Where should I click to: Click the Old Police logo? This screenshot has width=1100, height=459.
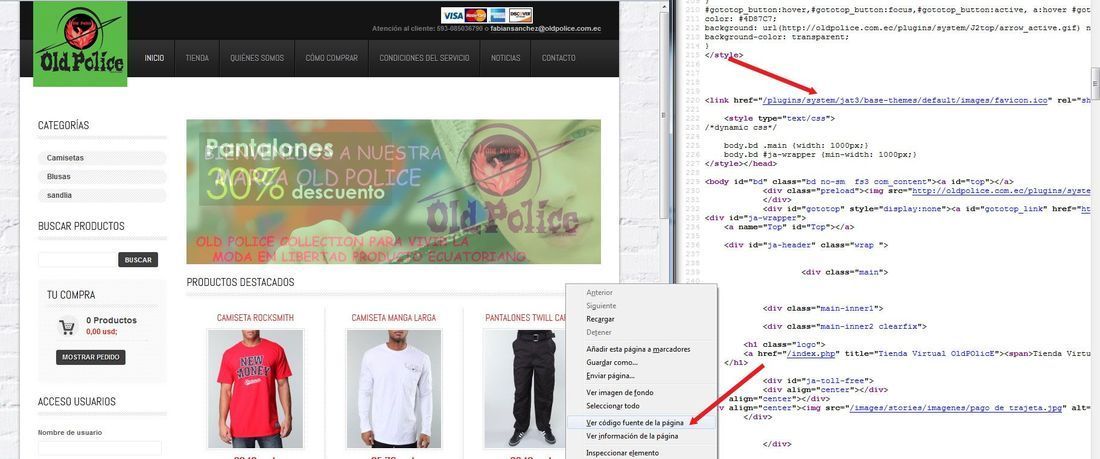tap(80, 44)
